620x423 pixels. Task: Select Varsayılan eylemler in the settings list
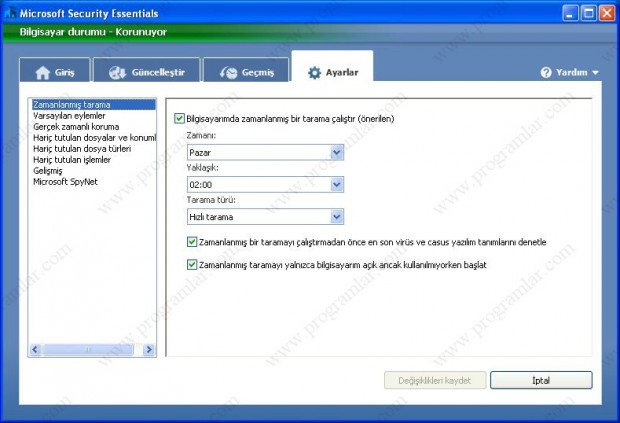[94, 116]
